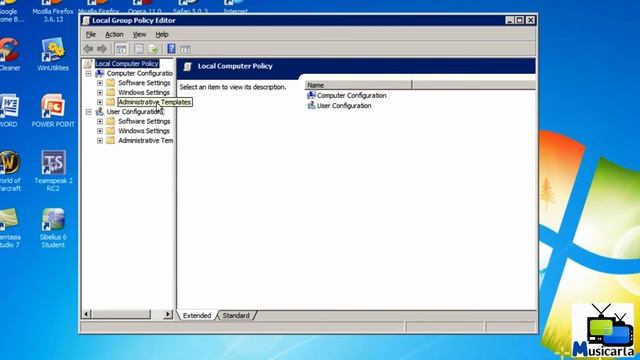Select Computer Configuration text in Name list
Image resolution: width=640 pixels, height=360 pixels.
click(x=351, y=95)
